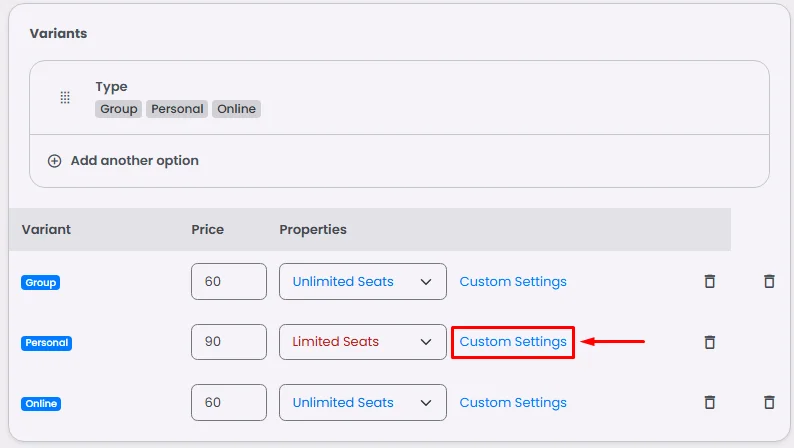This screenshot has width=794, height=448.
Task: Delete the Group variant row
Action: click(710, 282)
